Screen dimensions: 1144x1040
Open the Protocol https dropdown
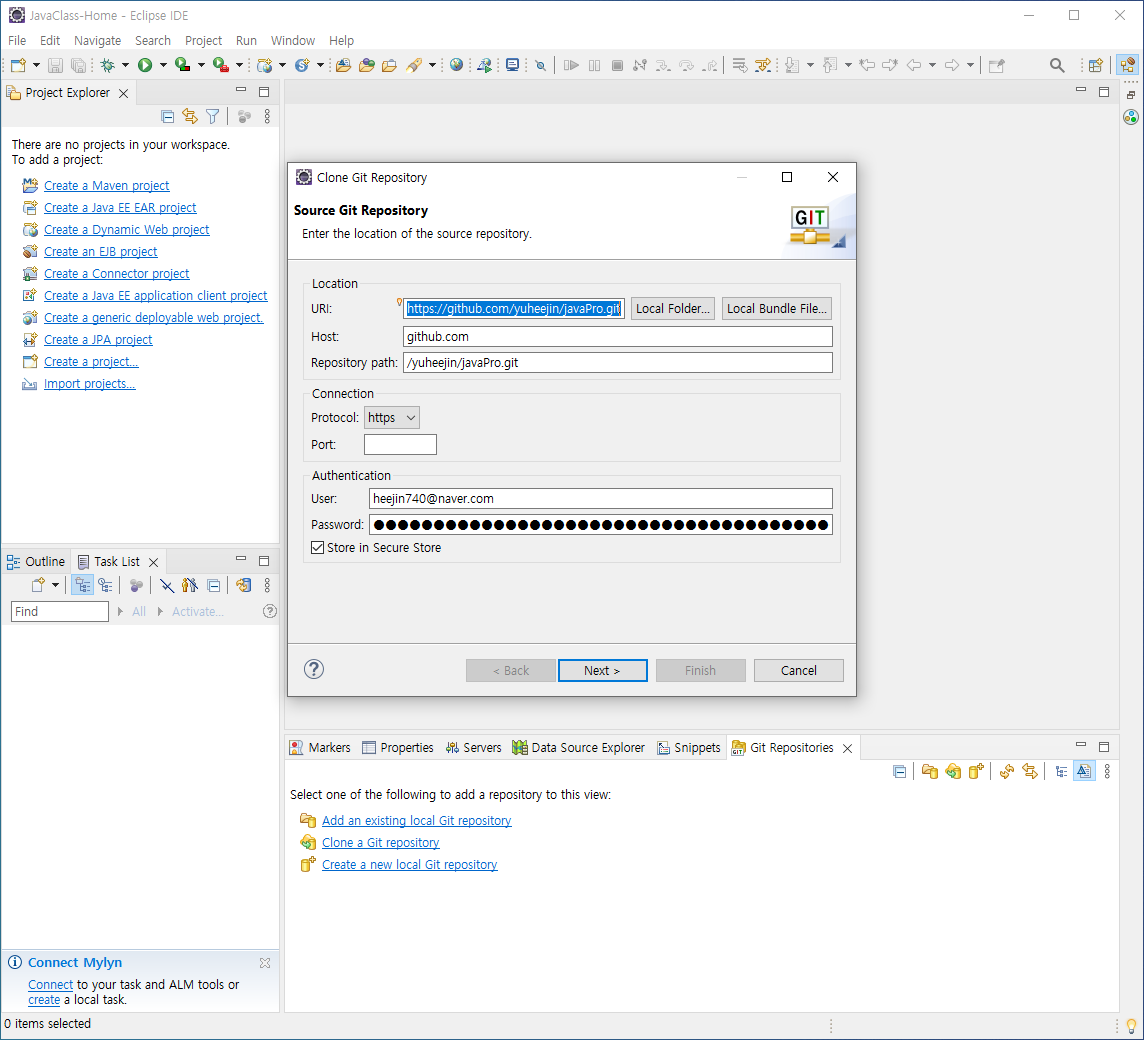coord(392,417)
